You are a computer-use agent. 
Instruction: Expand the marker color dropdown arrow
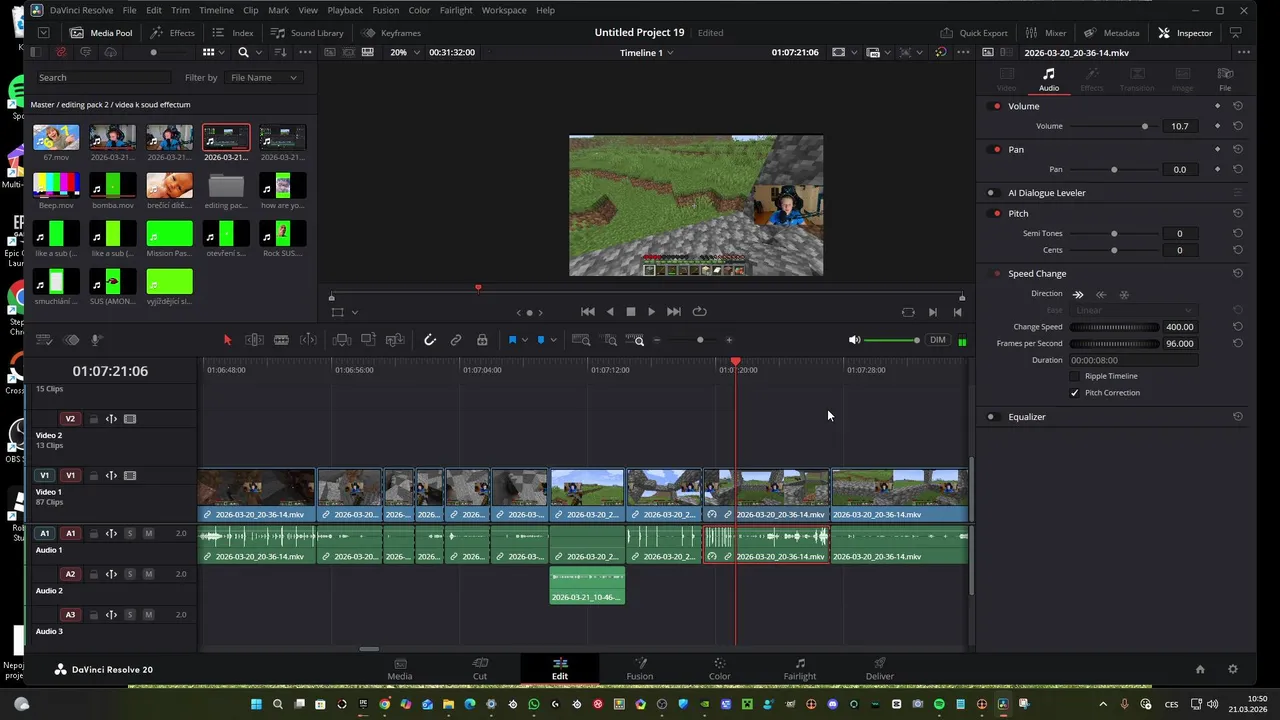(x=553, y=340)
